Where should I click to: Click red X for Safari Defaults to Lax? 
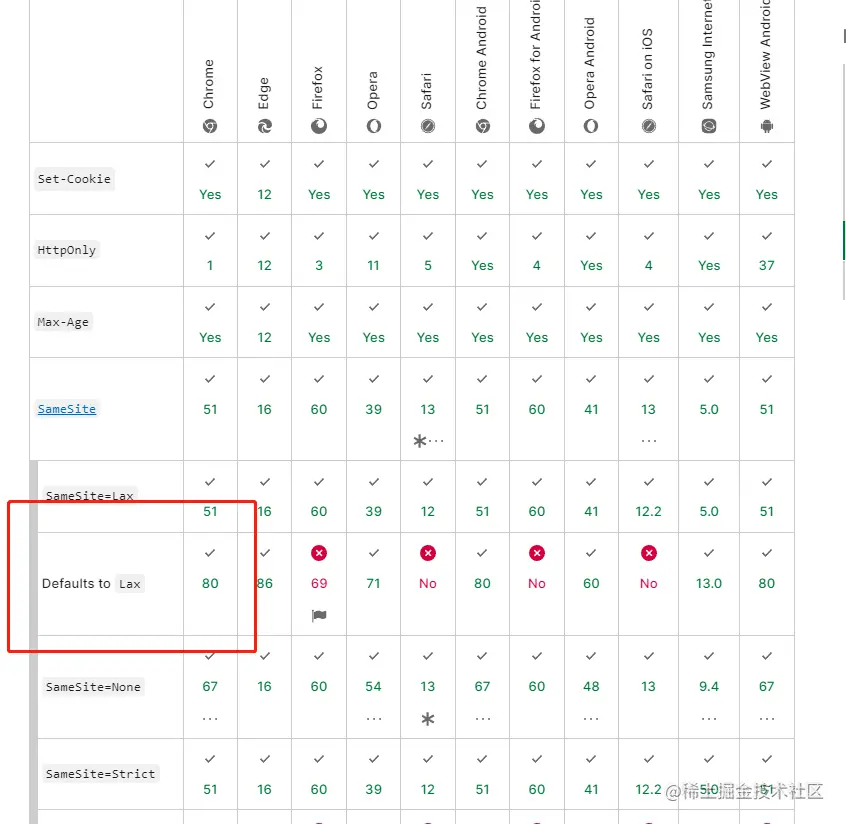click(x=428, y=553)
